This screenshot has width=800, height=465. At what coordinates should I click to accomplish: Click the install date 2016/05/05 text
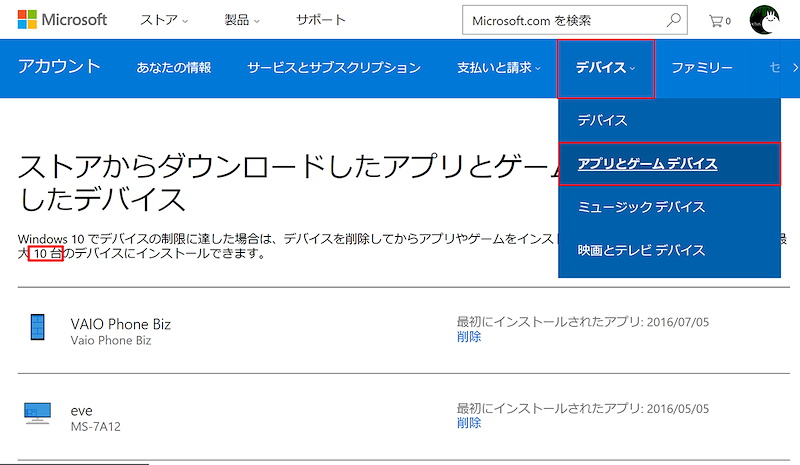tap(678, 408)
